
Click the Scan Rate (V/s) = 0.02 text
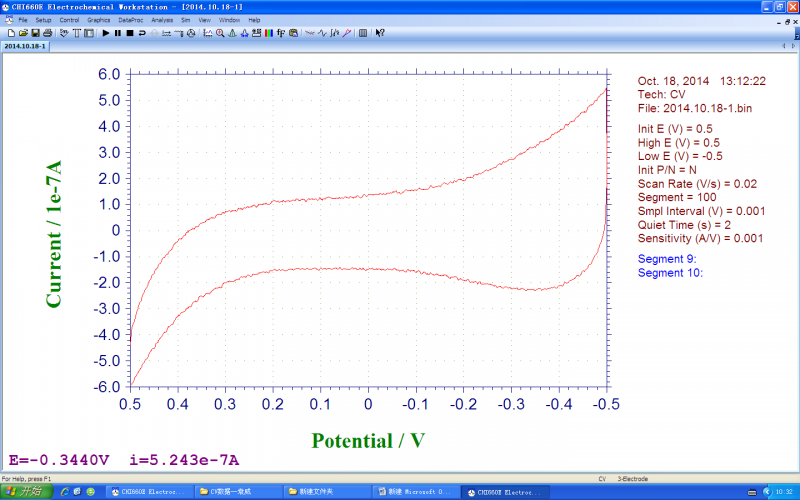coord(697,184)
